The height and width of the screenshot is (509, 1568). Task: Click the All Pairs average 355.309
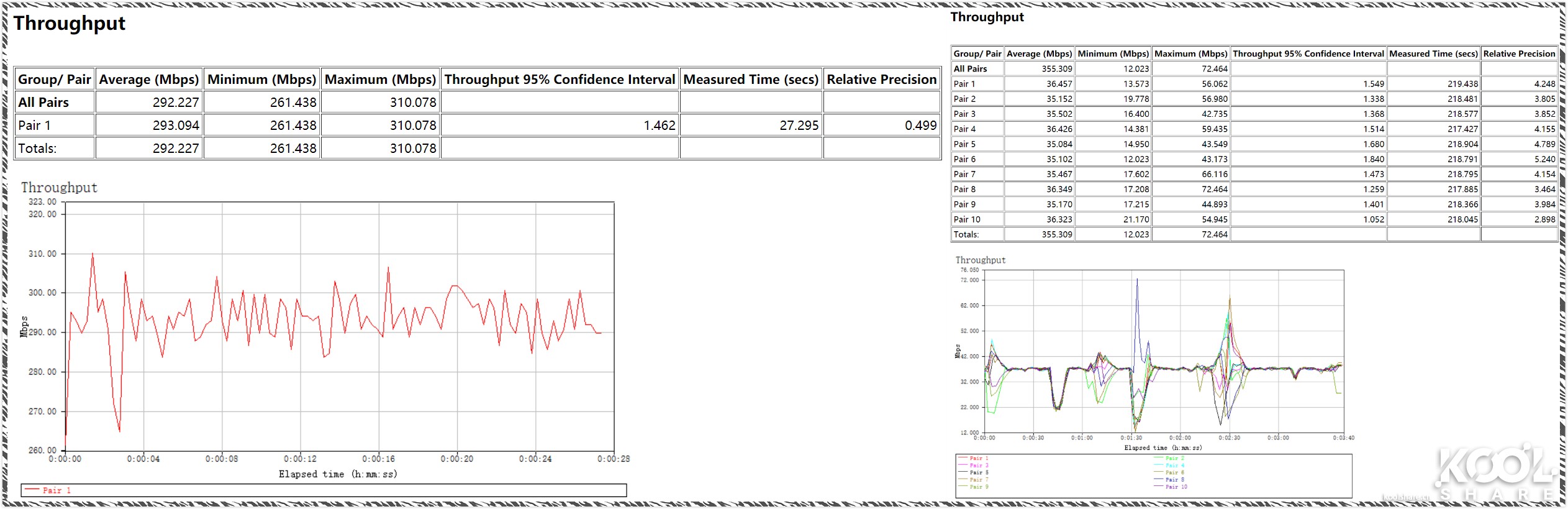(x=1056, y=69)
